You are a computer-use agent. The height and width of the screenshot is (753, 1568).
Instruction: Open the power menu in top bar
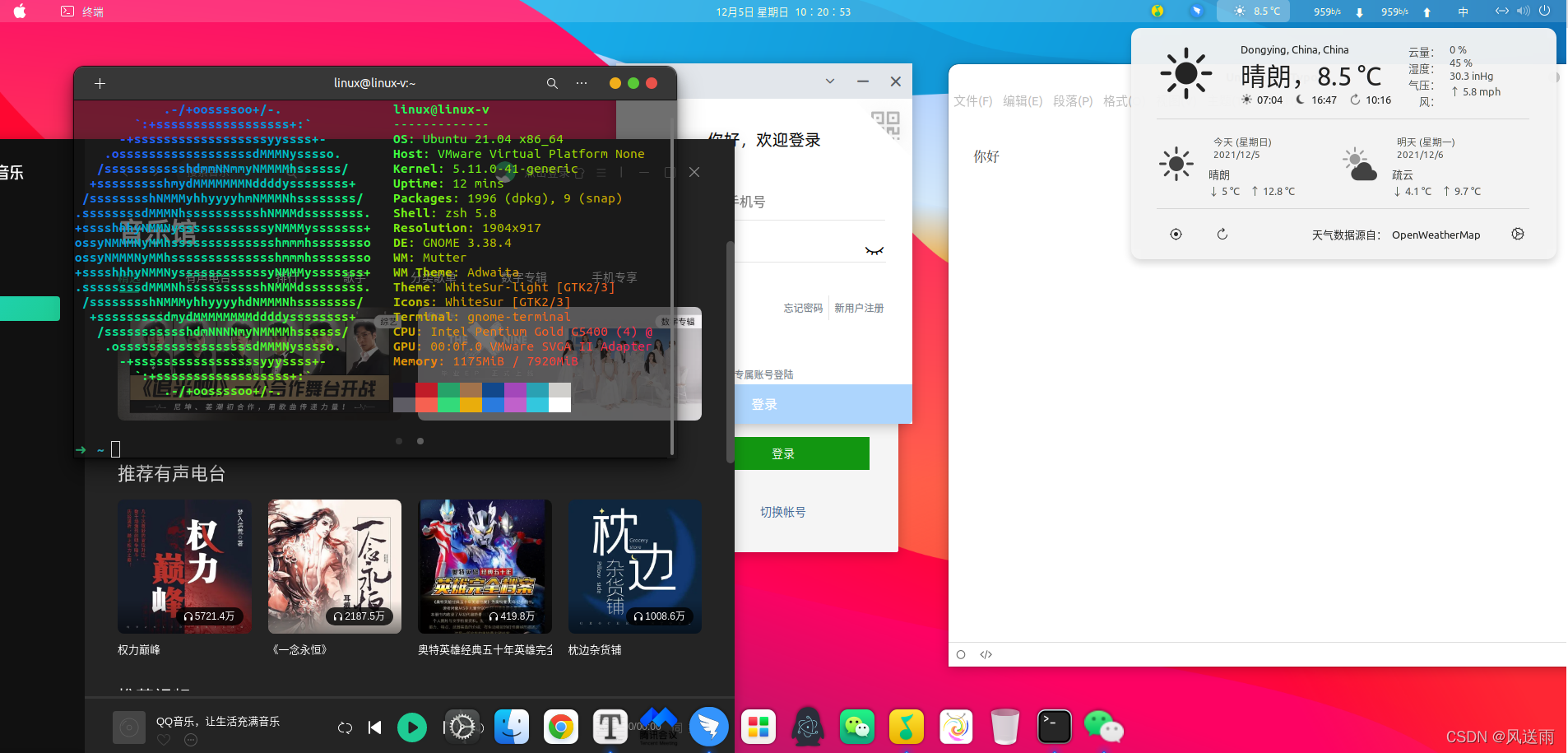(x=1545, y=12)
